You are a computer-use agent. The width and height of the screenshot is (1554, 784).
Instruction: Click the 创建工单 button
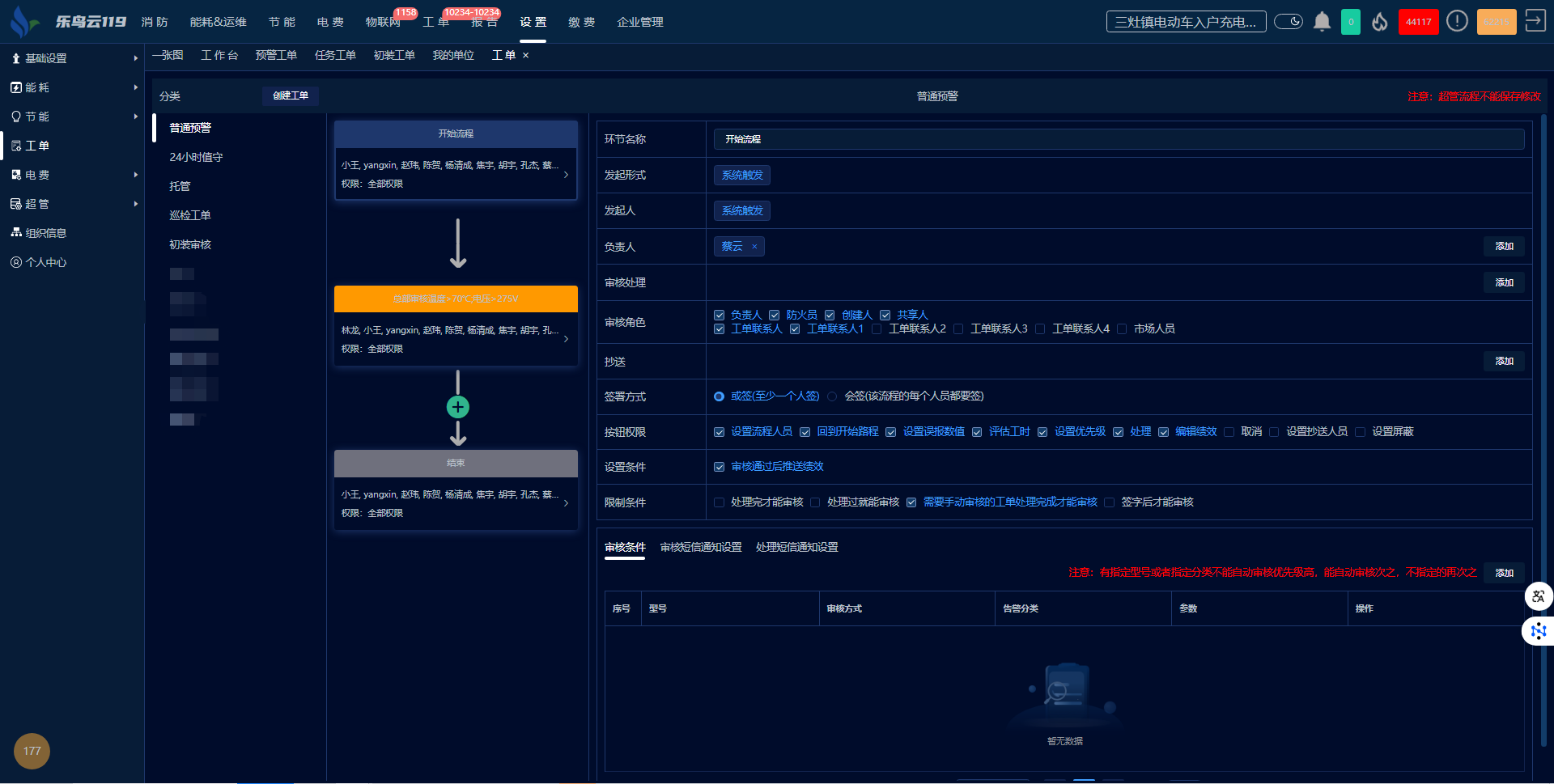pos(290,96)
